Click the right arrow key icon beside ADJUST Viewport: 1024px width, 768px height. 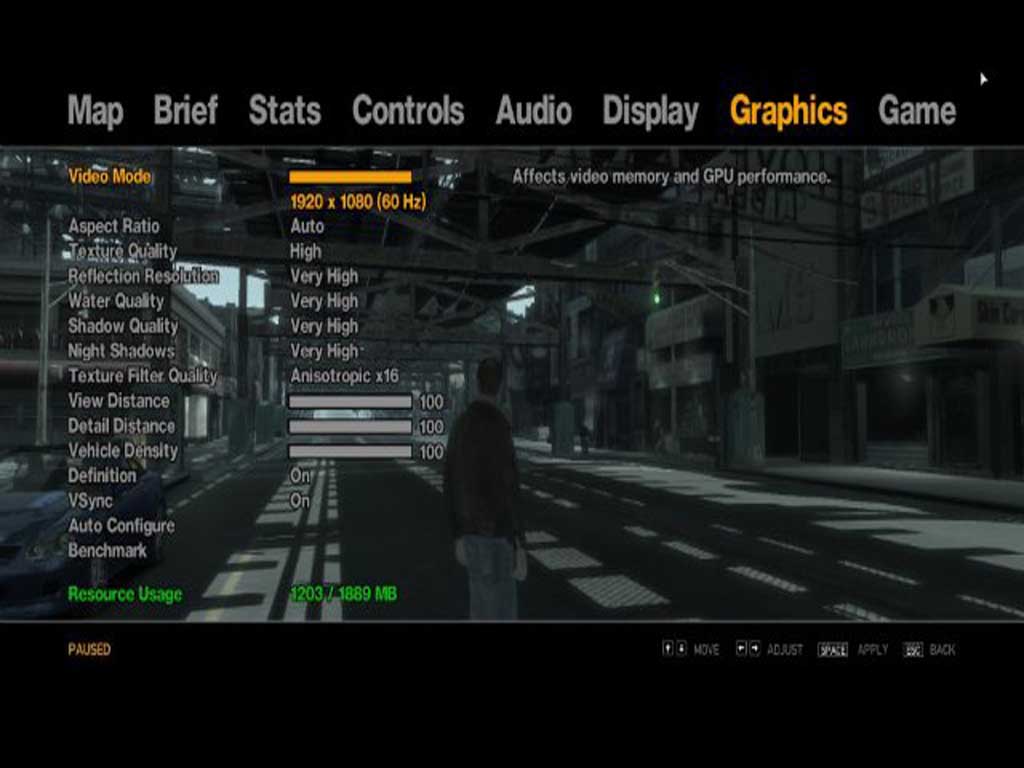(x=754, y=649)
